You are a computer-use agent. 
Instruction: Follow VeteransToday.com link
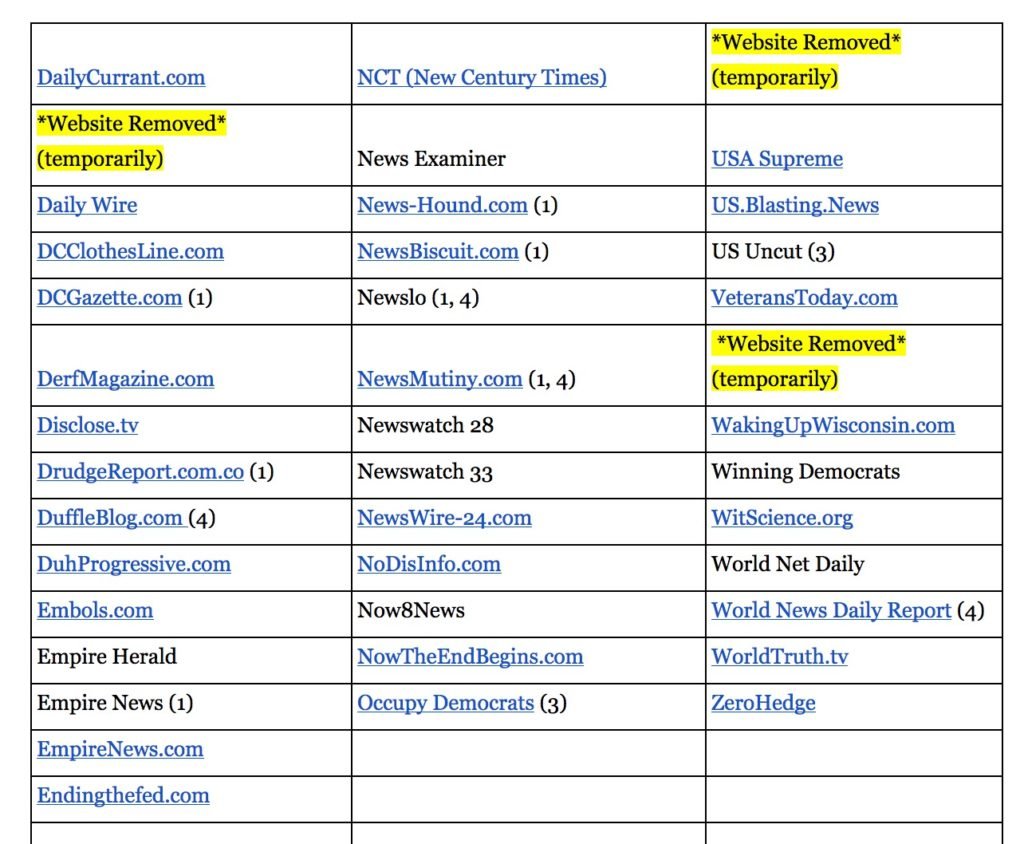point(805,298)
